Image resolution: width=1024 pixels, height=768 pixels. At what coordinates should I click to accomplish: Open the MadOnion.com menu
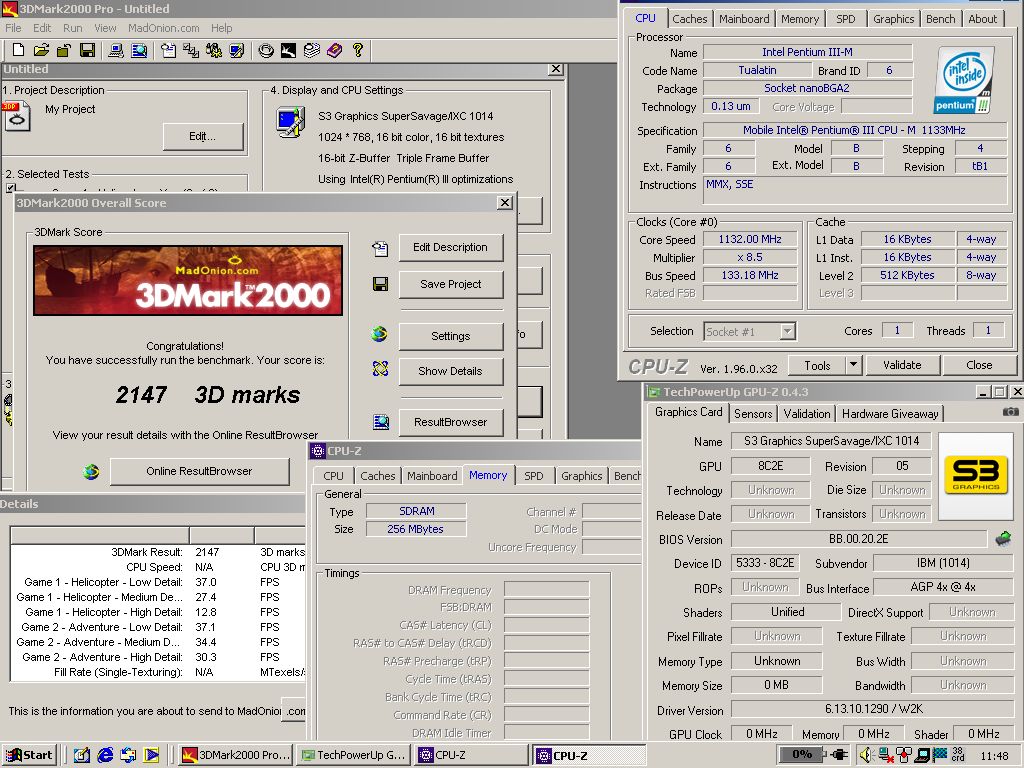(x=163, y=28)
